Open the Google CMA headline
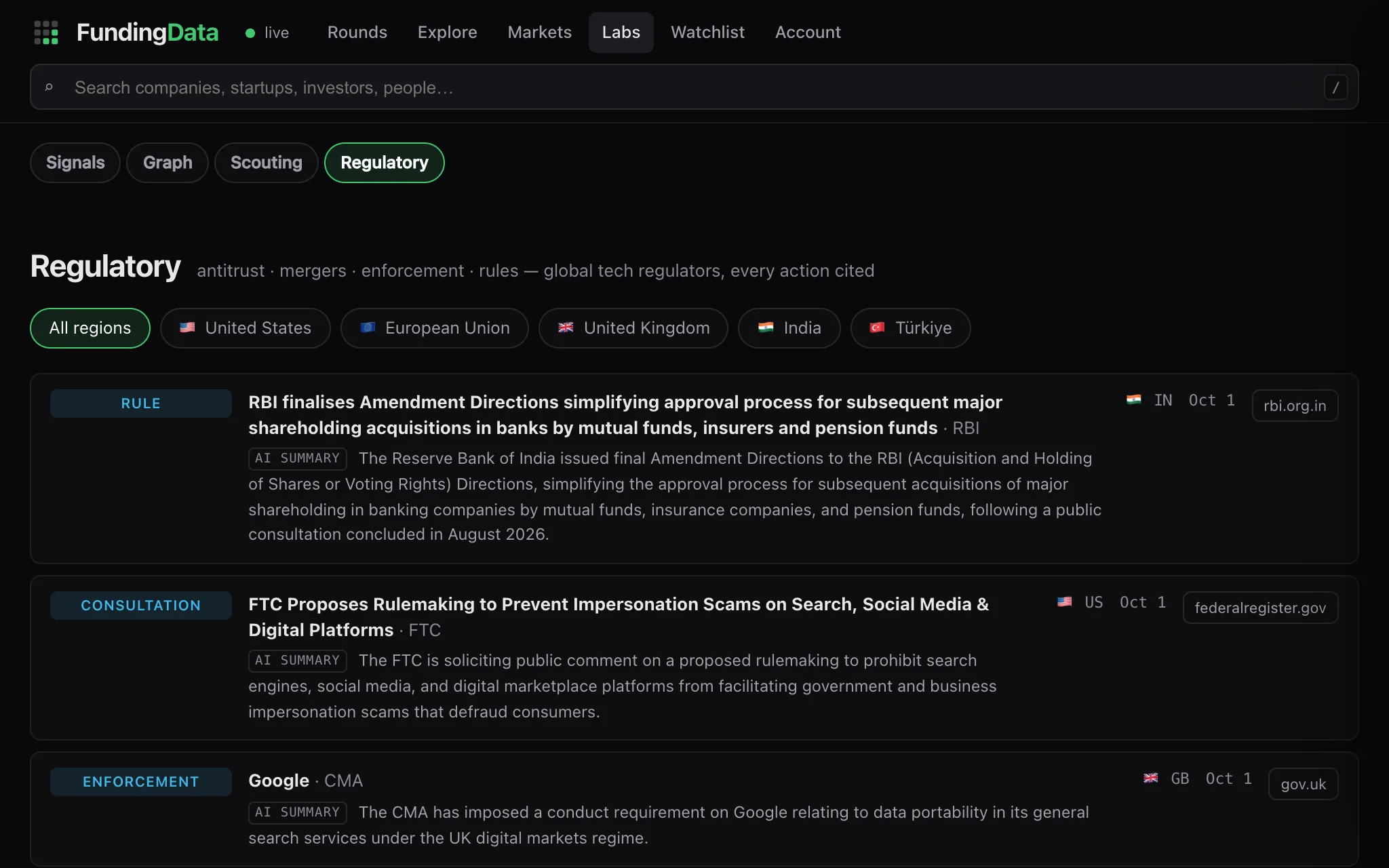 click(x=279, y=781)
